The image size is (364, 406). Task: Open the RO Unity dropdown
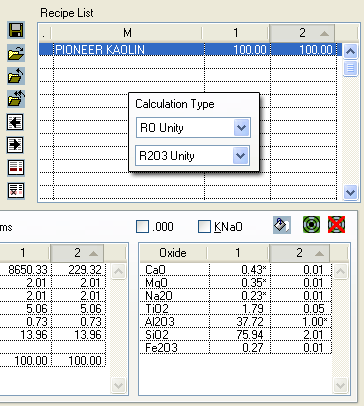pos(241,128)
